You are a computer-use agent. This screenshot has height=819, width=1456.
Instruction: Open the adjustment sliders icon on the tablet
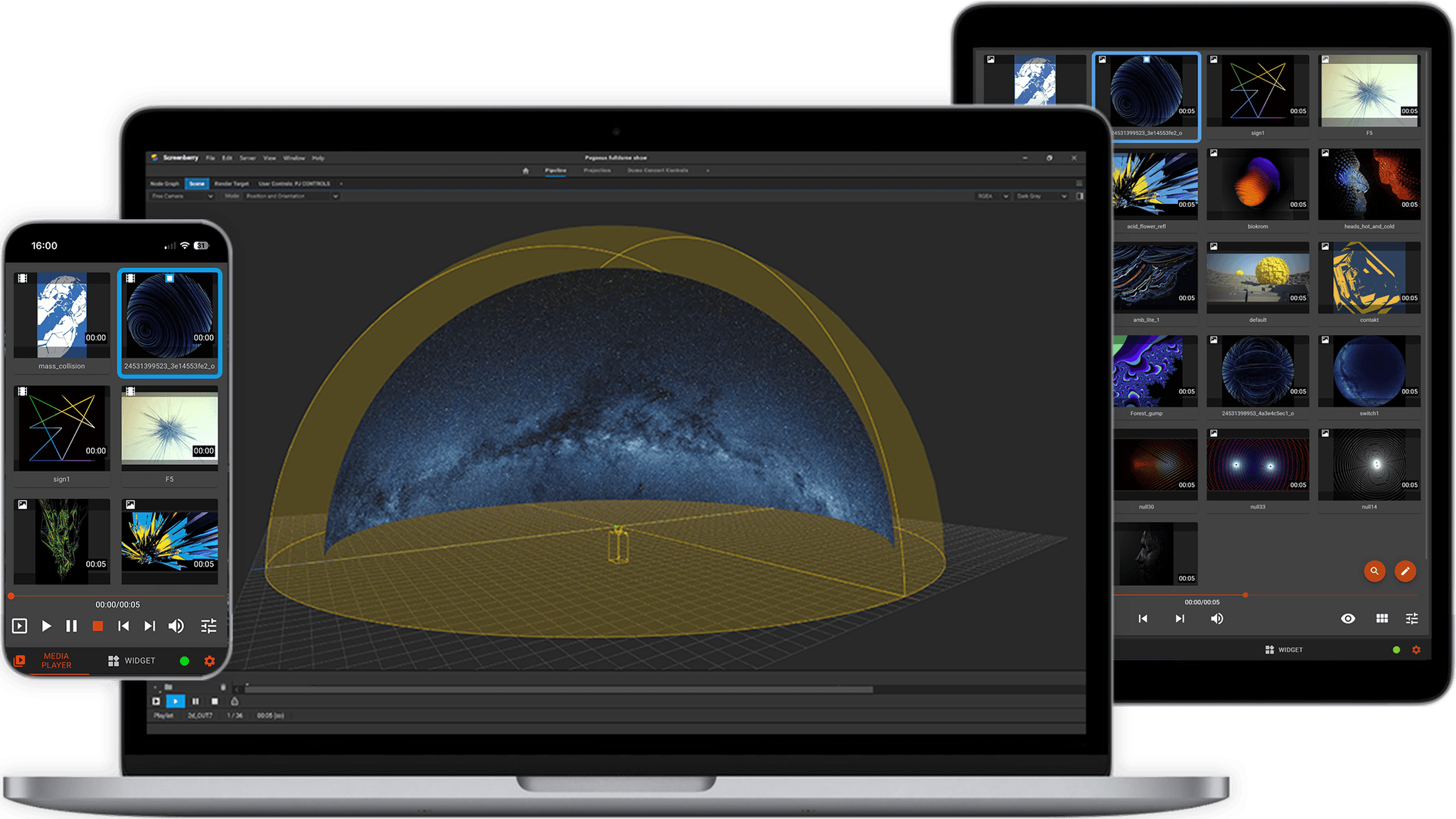tap(1413, 619)
